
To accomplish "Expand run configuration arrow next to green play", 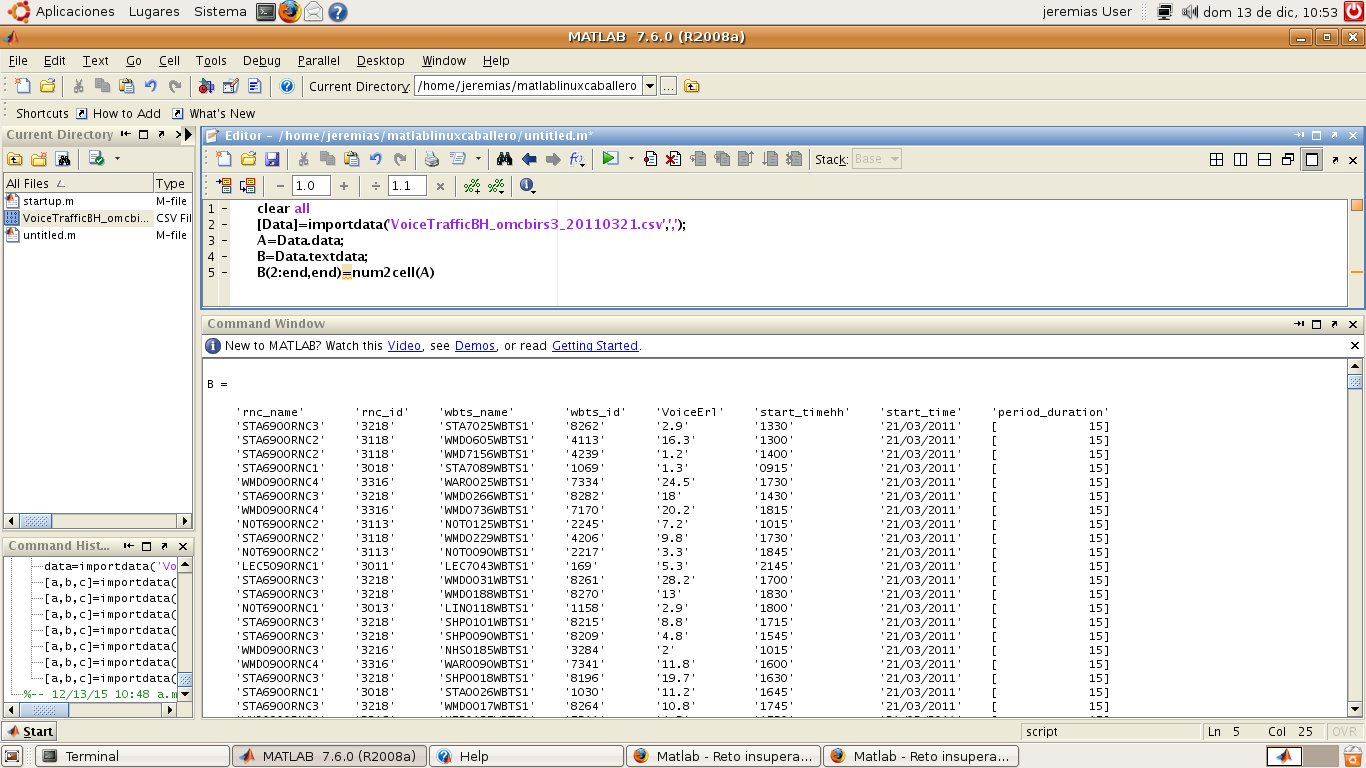I will [631, 159].
